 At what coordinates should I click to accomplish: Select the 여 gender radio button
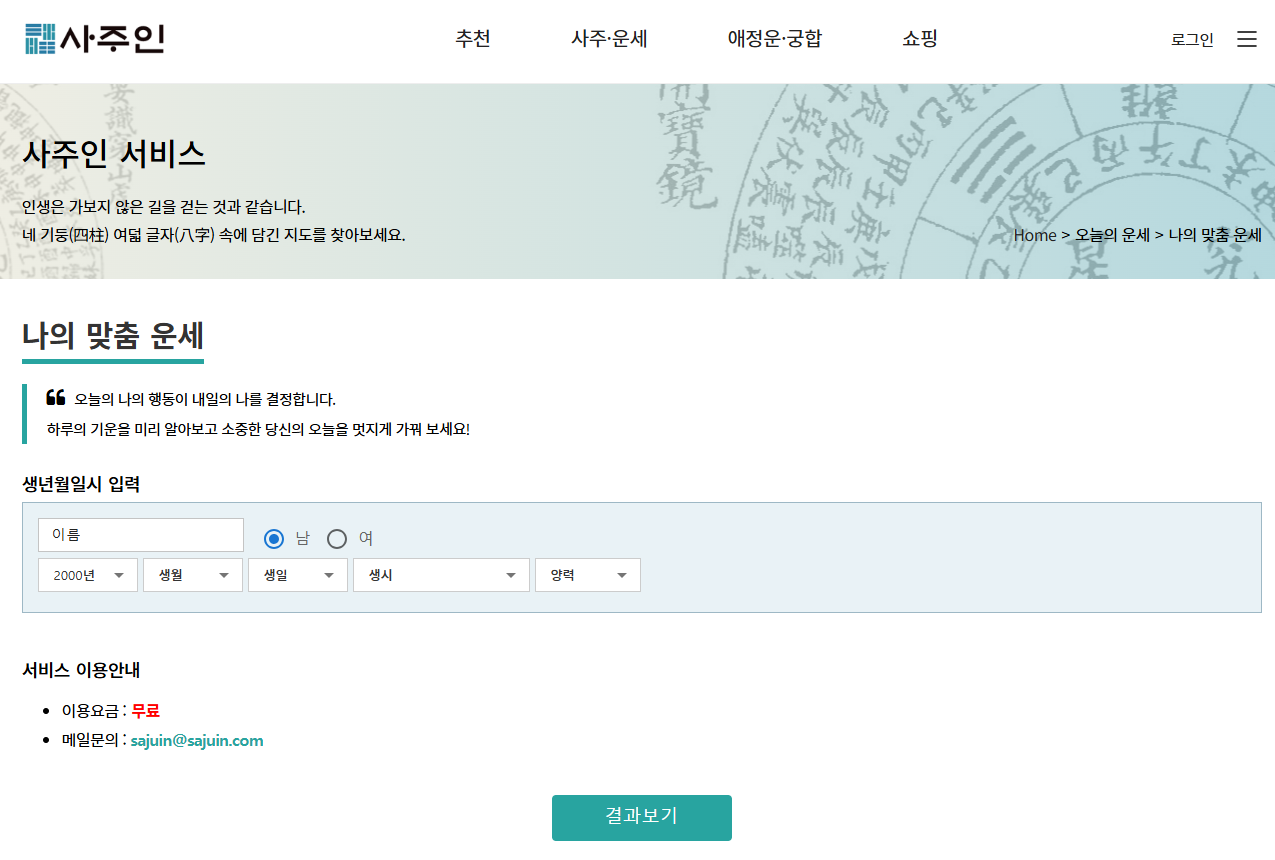337,538
